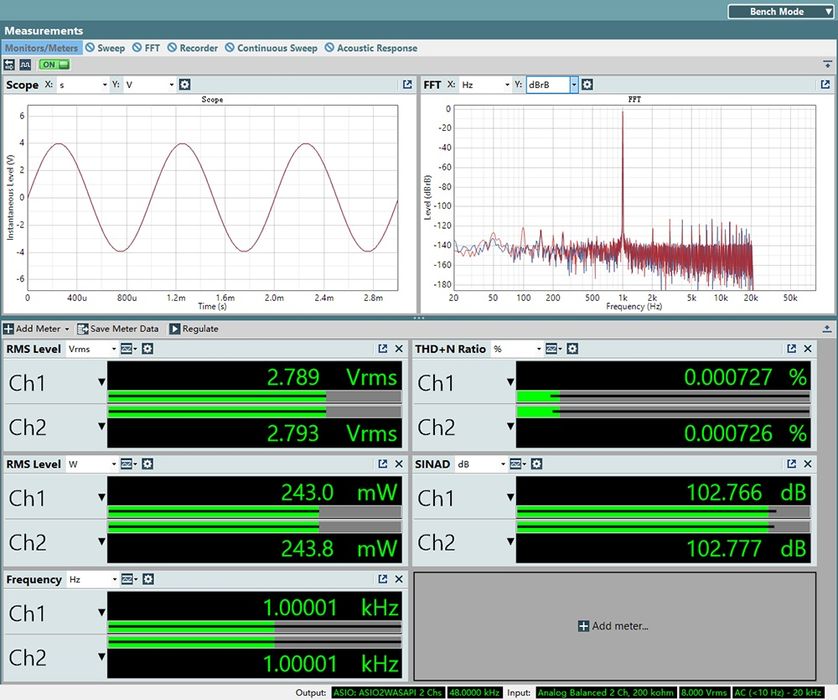Switch to Monitors/Meters tab
Image resolution: width=838 pixels, height=700 pixels.
click(x=42, y=48)
